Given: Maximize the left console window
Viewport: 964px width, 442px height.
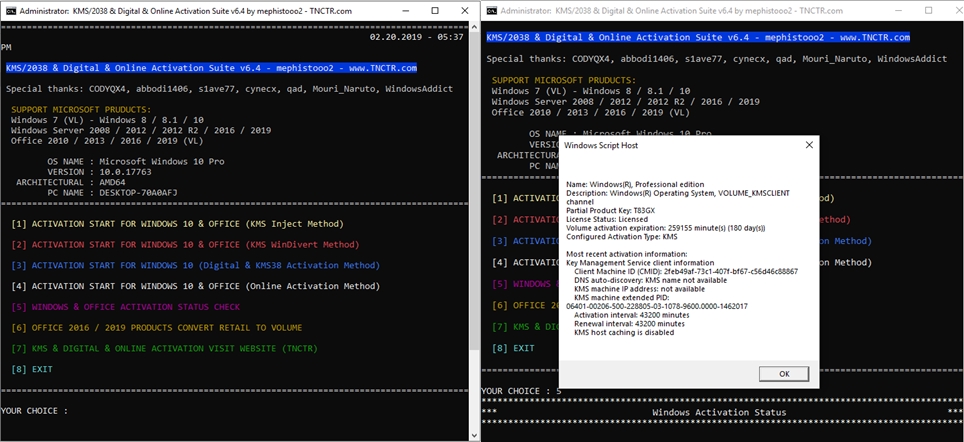Looking at the screenshot, I should (435, 10).
